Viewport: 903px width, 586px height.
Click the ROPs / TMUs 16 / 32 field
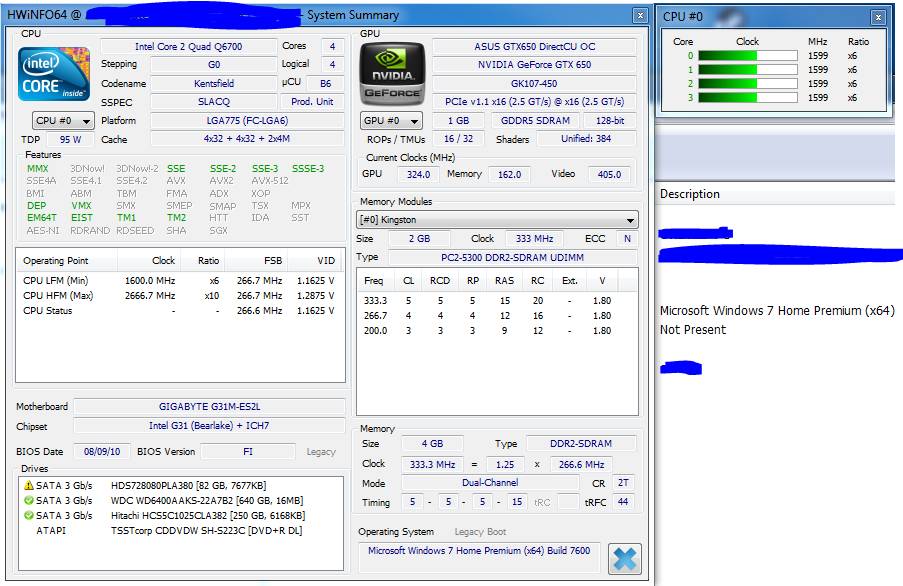click(458, 139)
